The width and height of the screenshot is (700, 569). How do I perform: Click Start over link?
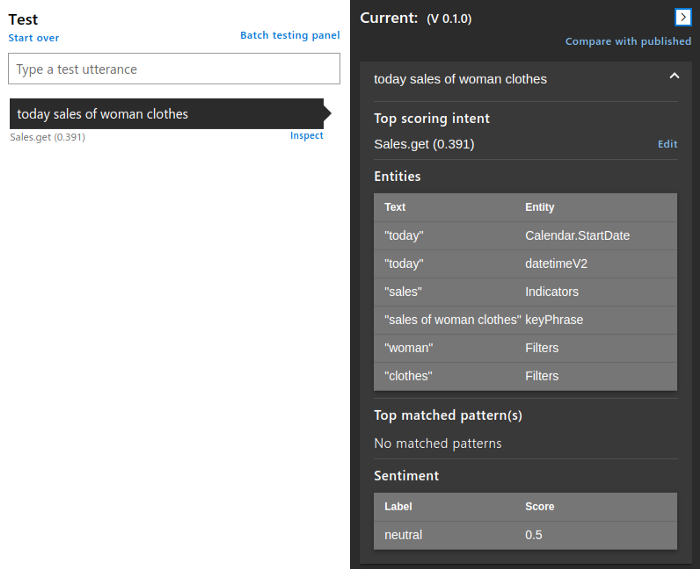coord(33,38)
